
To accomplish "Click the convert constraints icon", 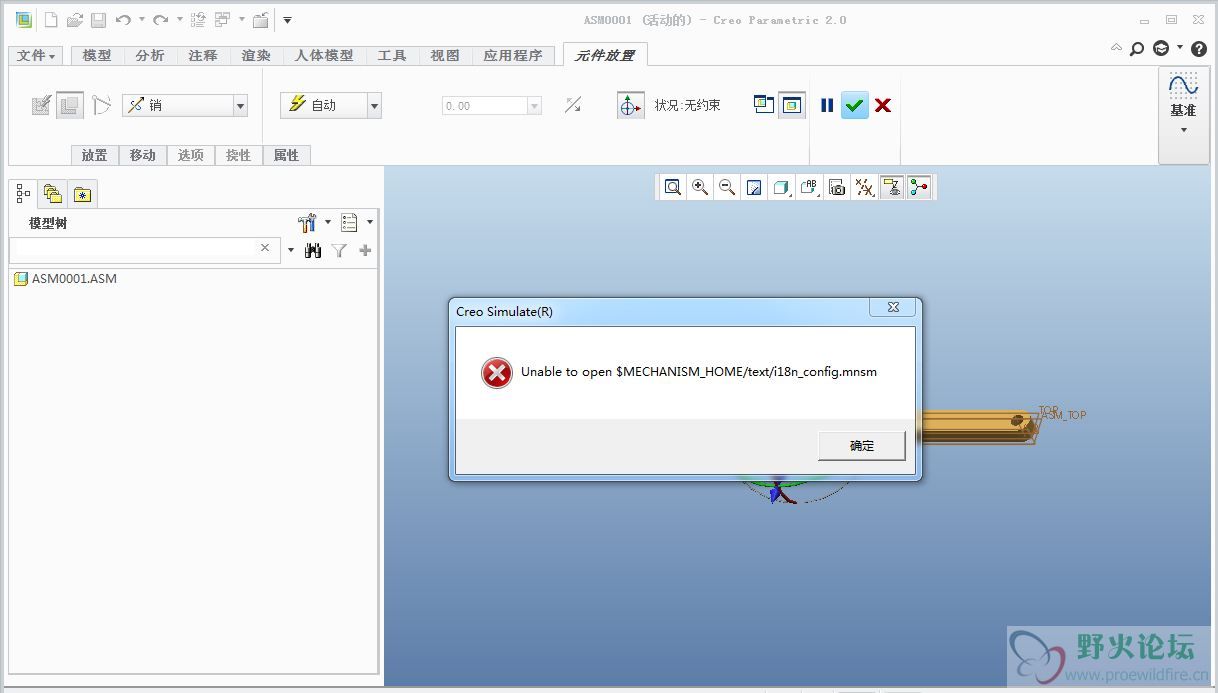I will point(101,105).
